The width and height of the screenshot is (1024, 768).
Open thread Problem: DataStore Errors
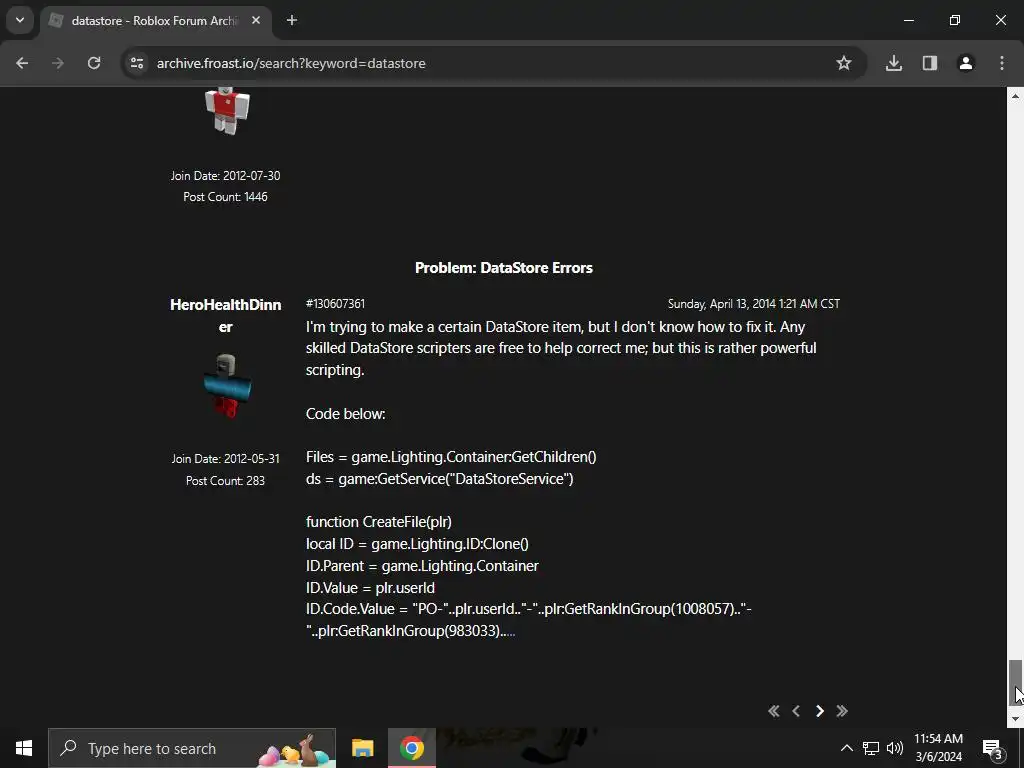[x=504, y=268]
